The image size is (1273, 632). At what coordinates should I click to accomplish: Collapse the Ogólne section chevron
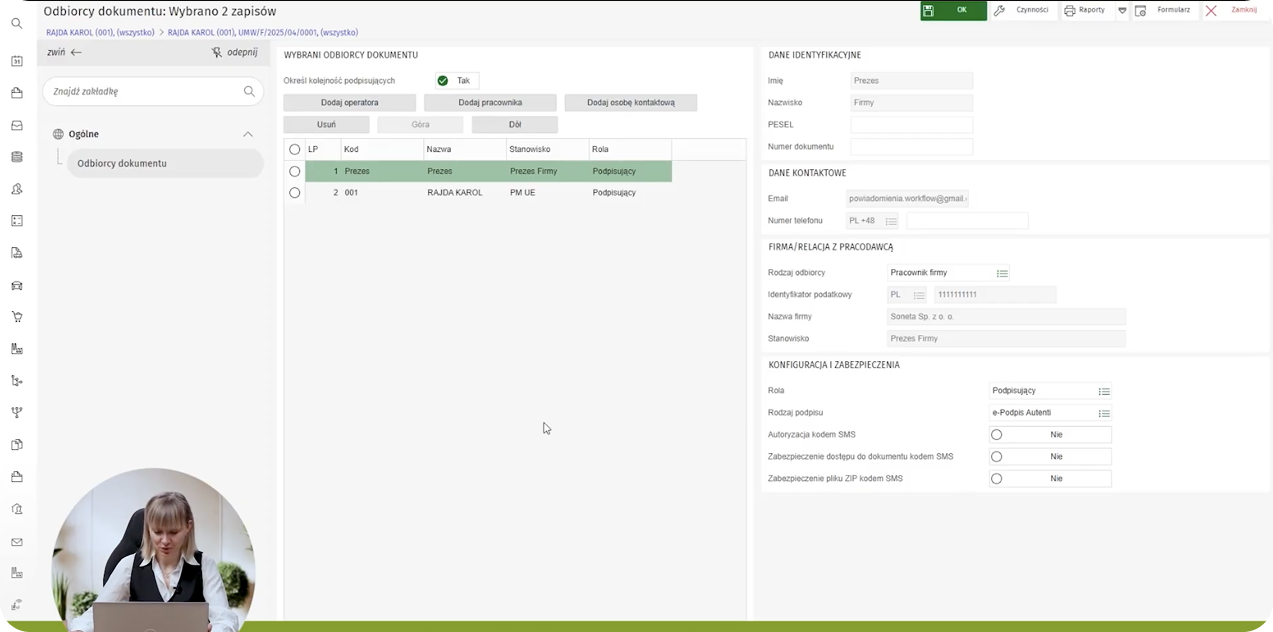(248, 134)
